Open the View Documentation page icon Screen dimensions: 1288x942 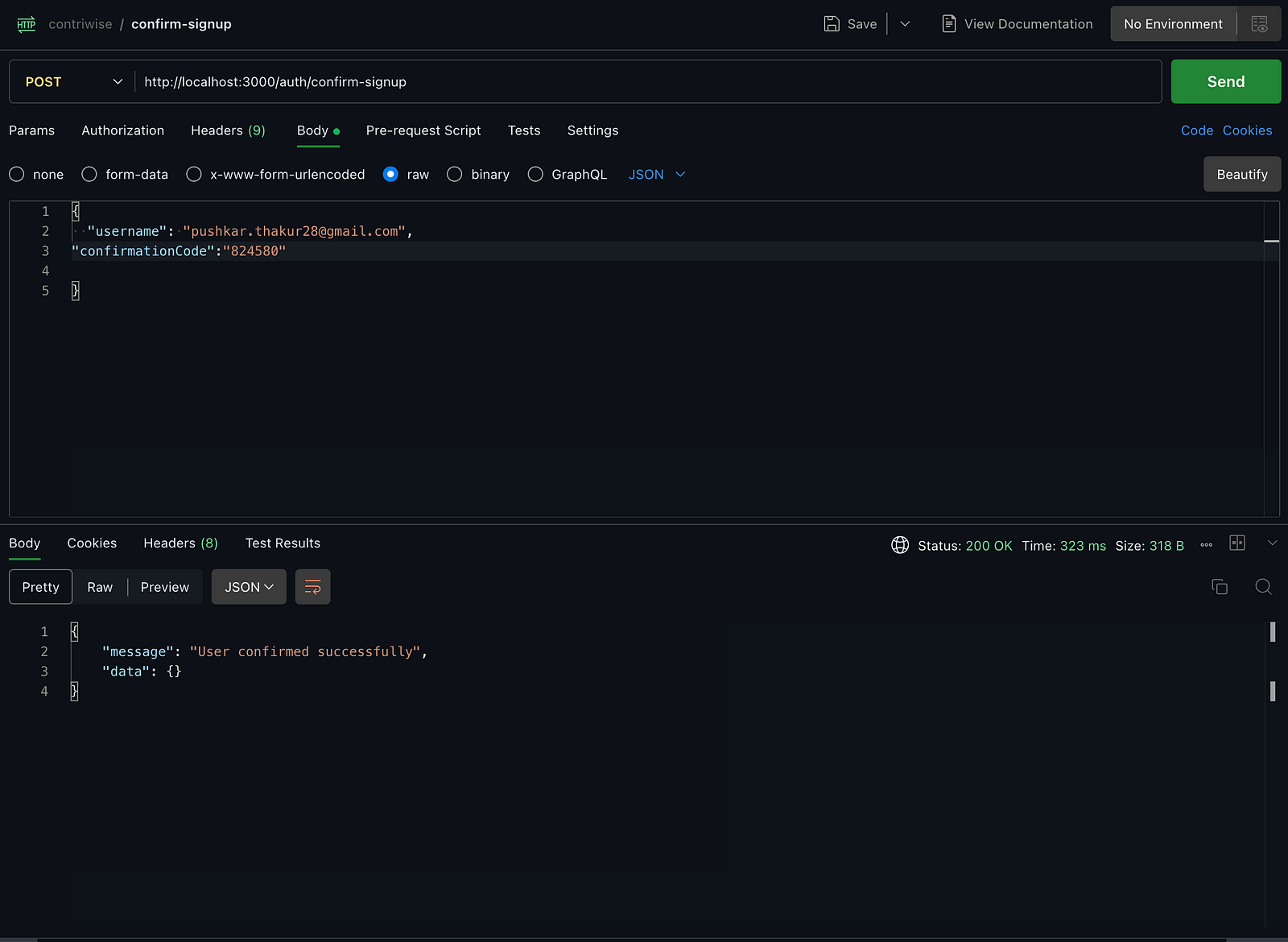coord(949,24)
